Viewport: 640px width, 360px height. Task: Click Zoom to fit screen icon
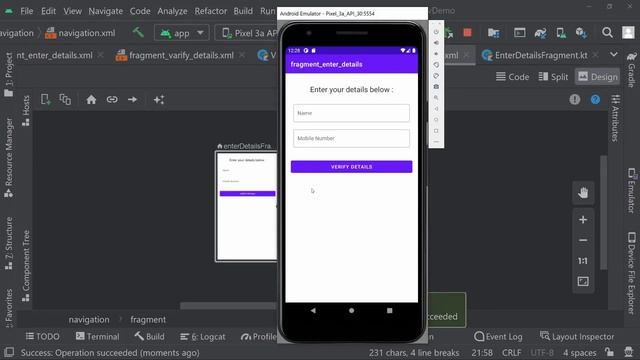(x=583, y=281)
